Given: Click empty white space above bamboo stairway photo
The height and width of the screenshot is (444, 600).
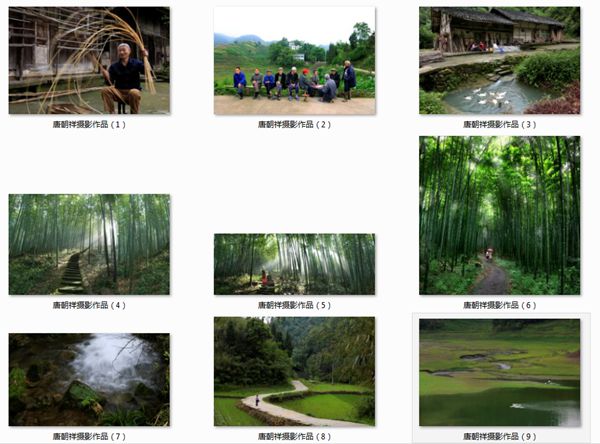Looking at the screenshot, I should pyautogui.click(x=89, y=163).
